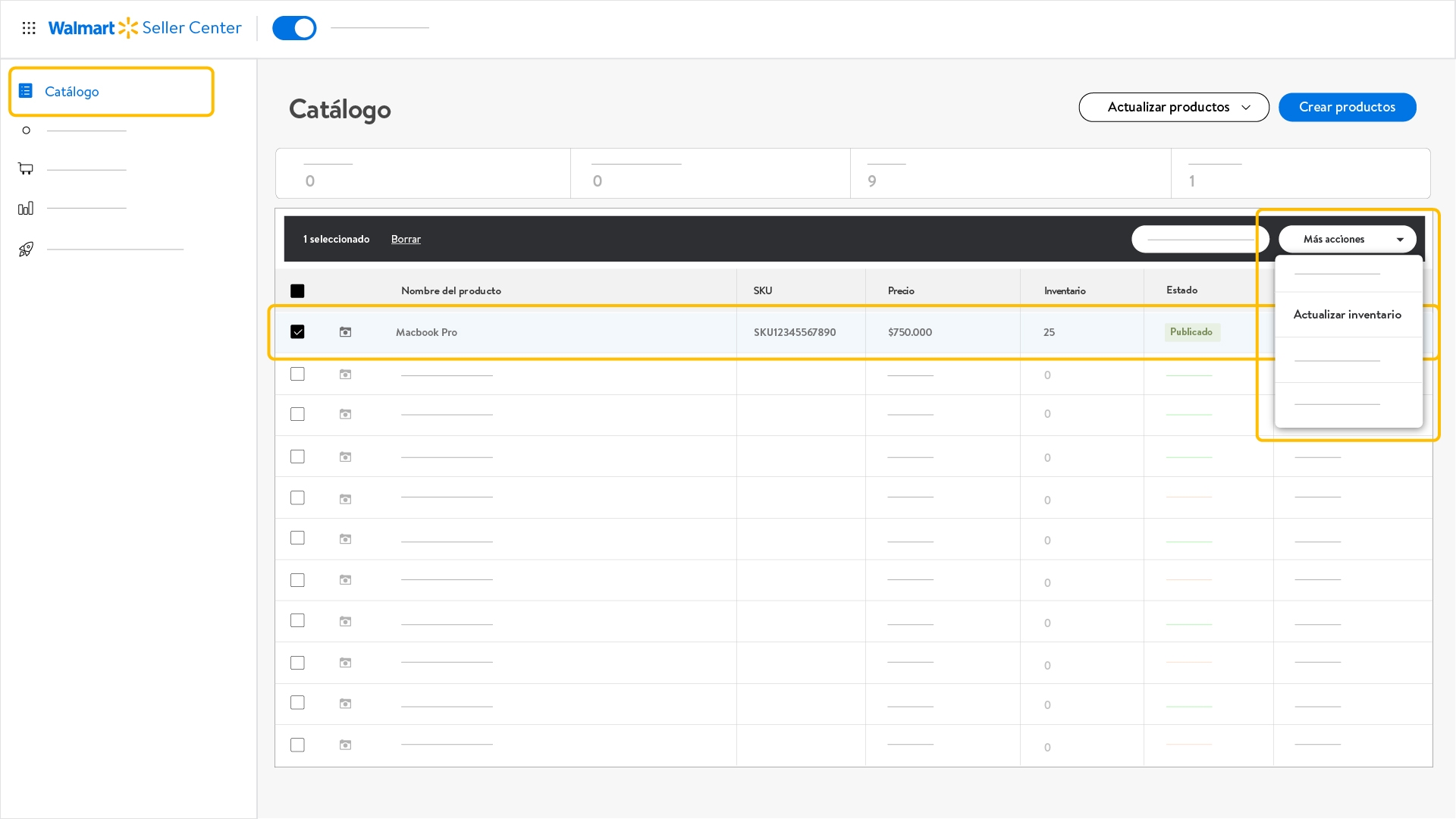Toggle the blue switch in the header
The image size is (1456, 819).
(294, 28)
